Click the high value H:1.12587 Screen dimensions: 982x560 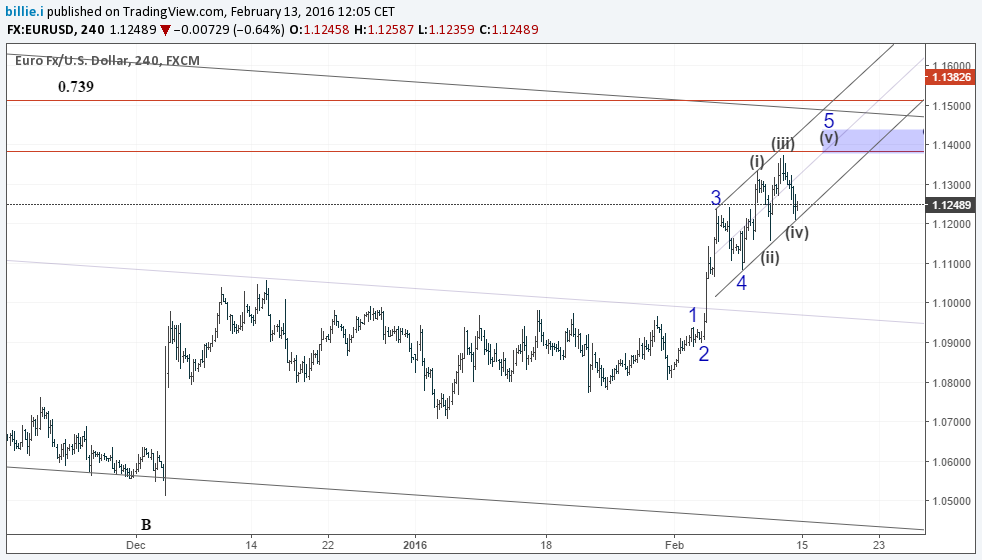[x=383, y=29]
